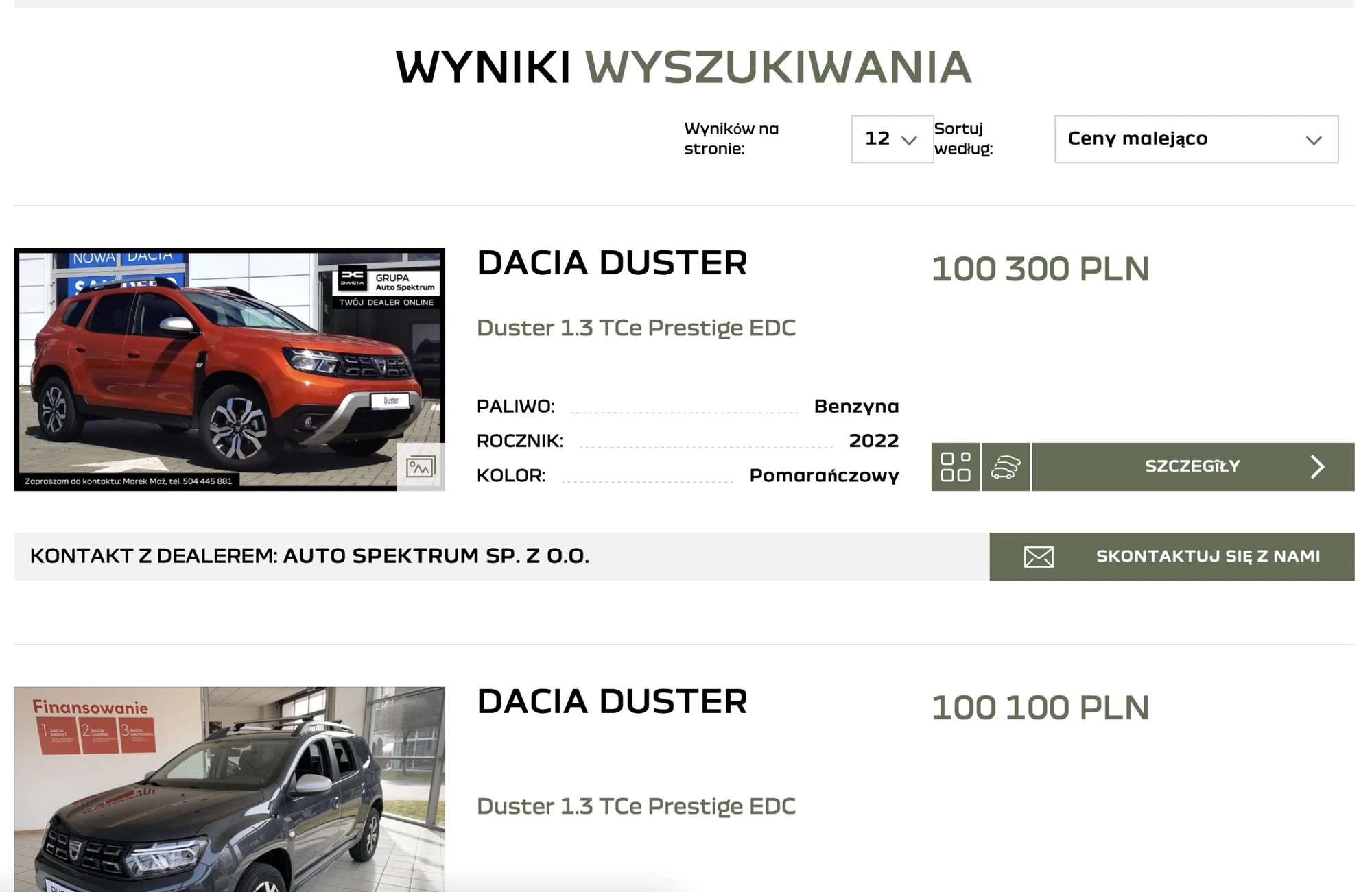Open the results per page dropdown showing 12
Viewport: 1372px width, 892px height.
click(x=892, y=139)
